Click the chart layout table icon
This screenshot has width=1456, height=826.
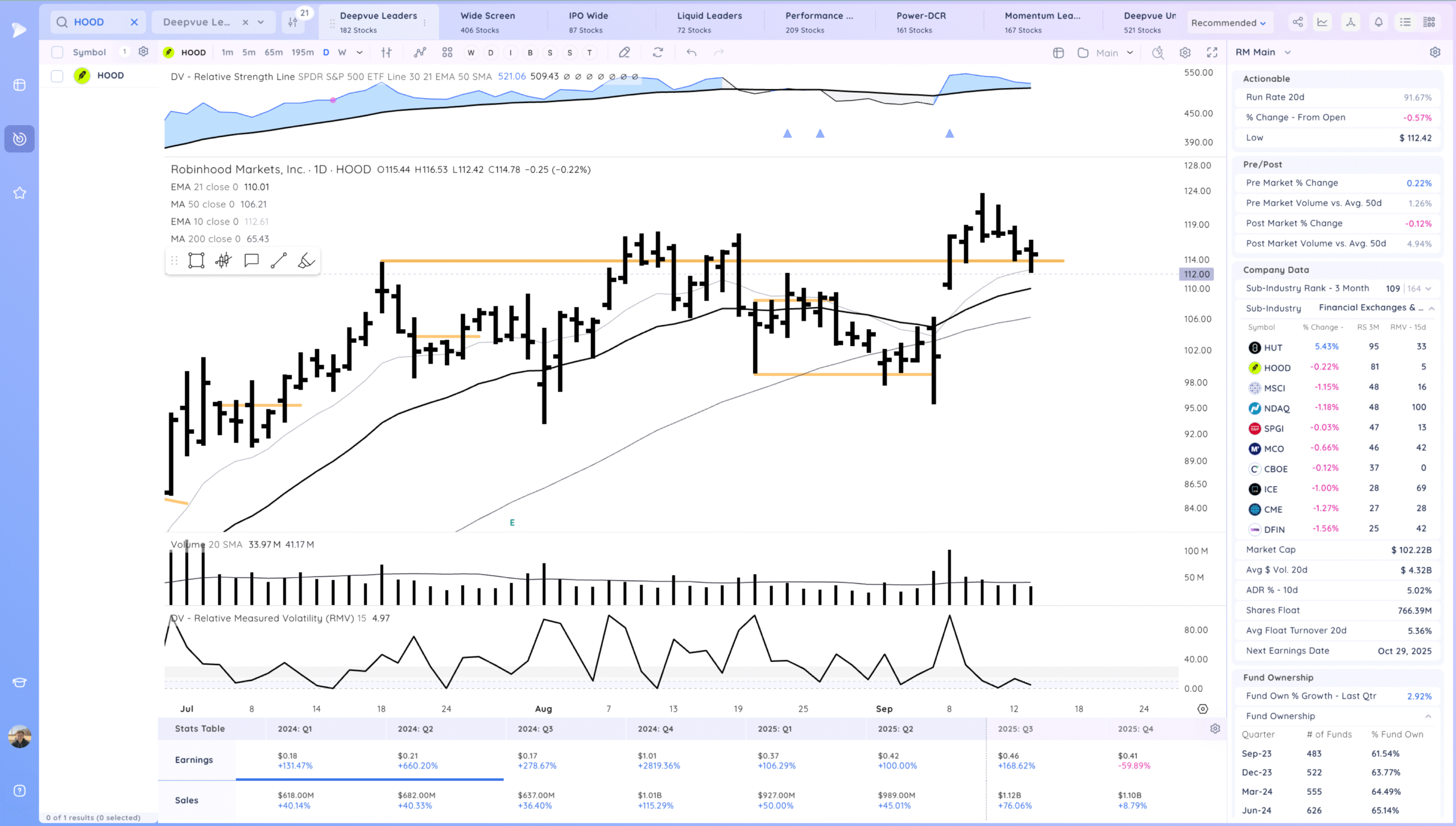point(1058,52)
